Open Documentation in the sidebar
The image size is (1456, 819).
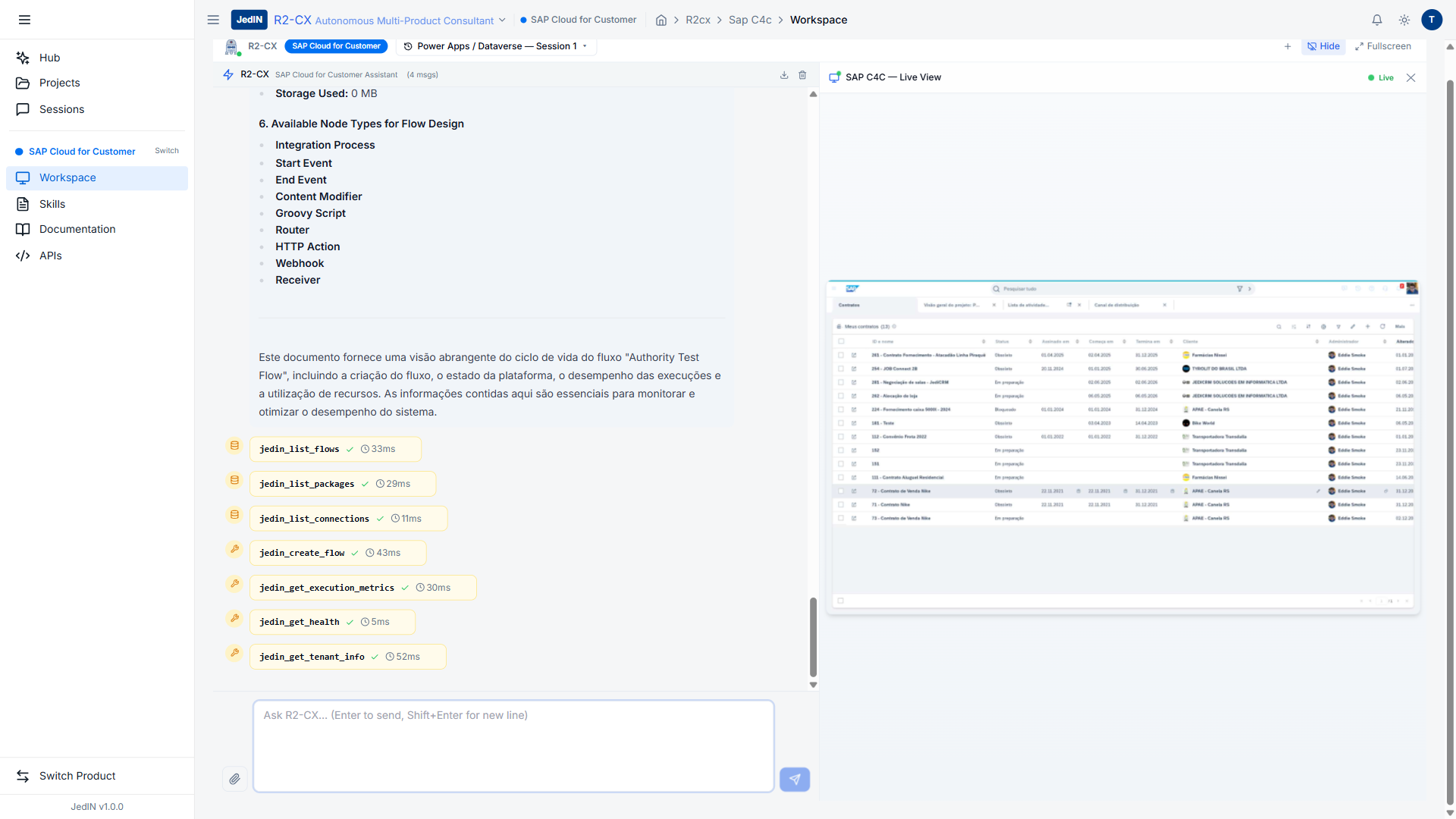tap(77, 229)
